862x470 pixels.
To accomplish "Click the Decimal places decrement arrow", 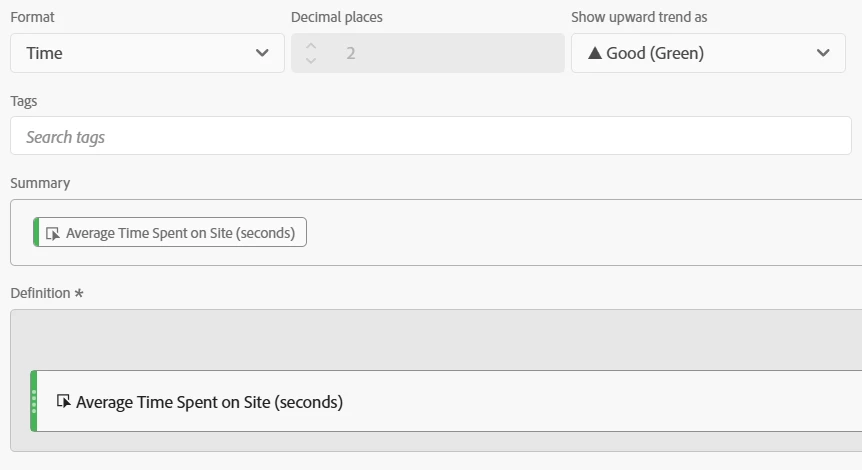I will point(311,61).
